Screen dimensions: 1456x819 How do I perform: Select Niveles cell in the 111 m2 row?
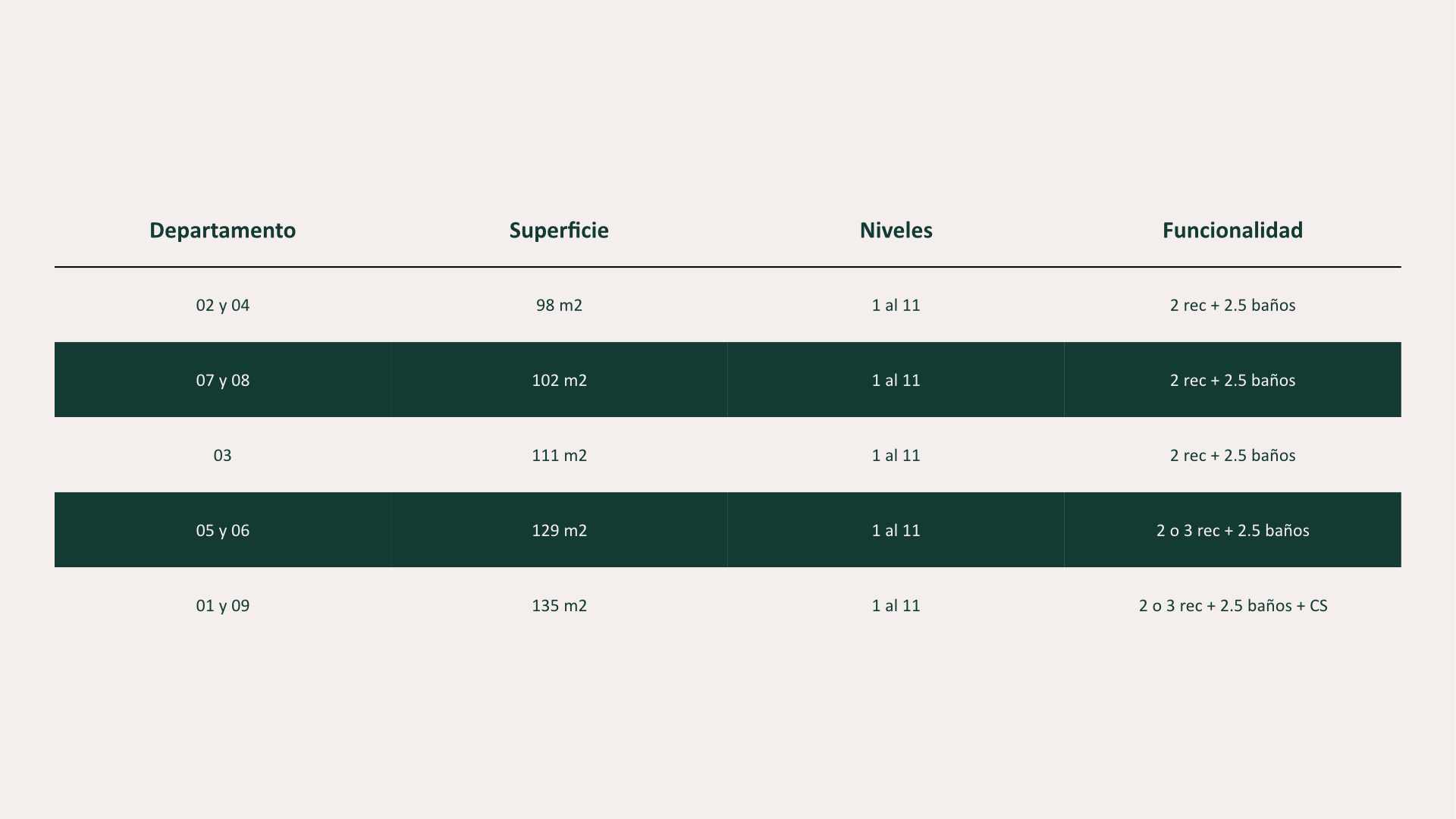click(896, 455)
